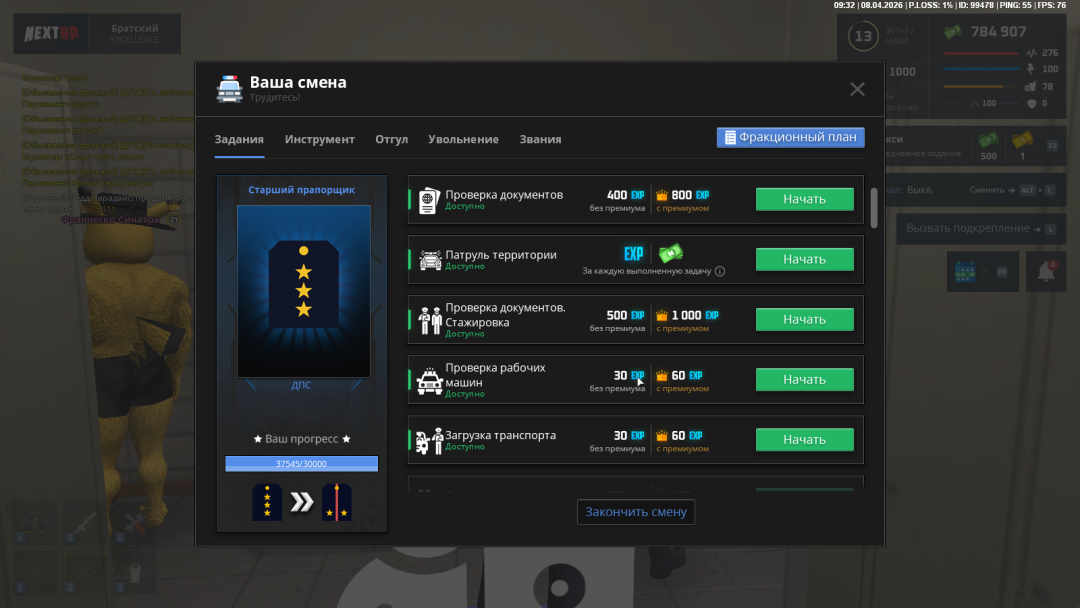Click the Document Check task icon

pyautogui.click(x=429, y=199)
